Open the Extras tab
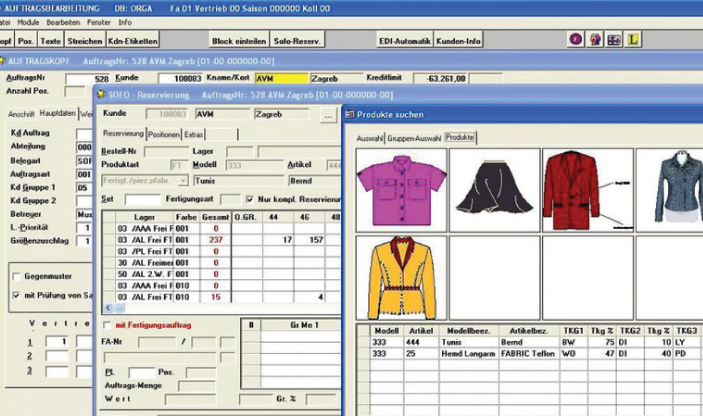Image resolution: width=703 pixels, height=416 pixels. click(x=194, y=134)
